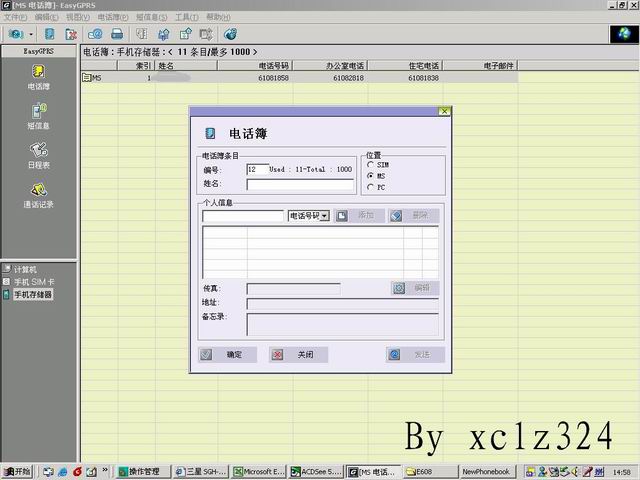Open the 帮助(H) menu
The width and height of the screenshot is (640, 480).
point(218,17)
